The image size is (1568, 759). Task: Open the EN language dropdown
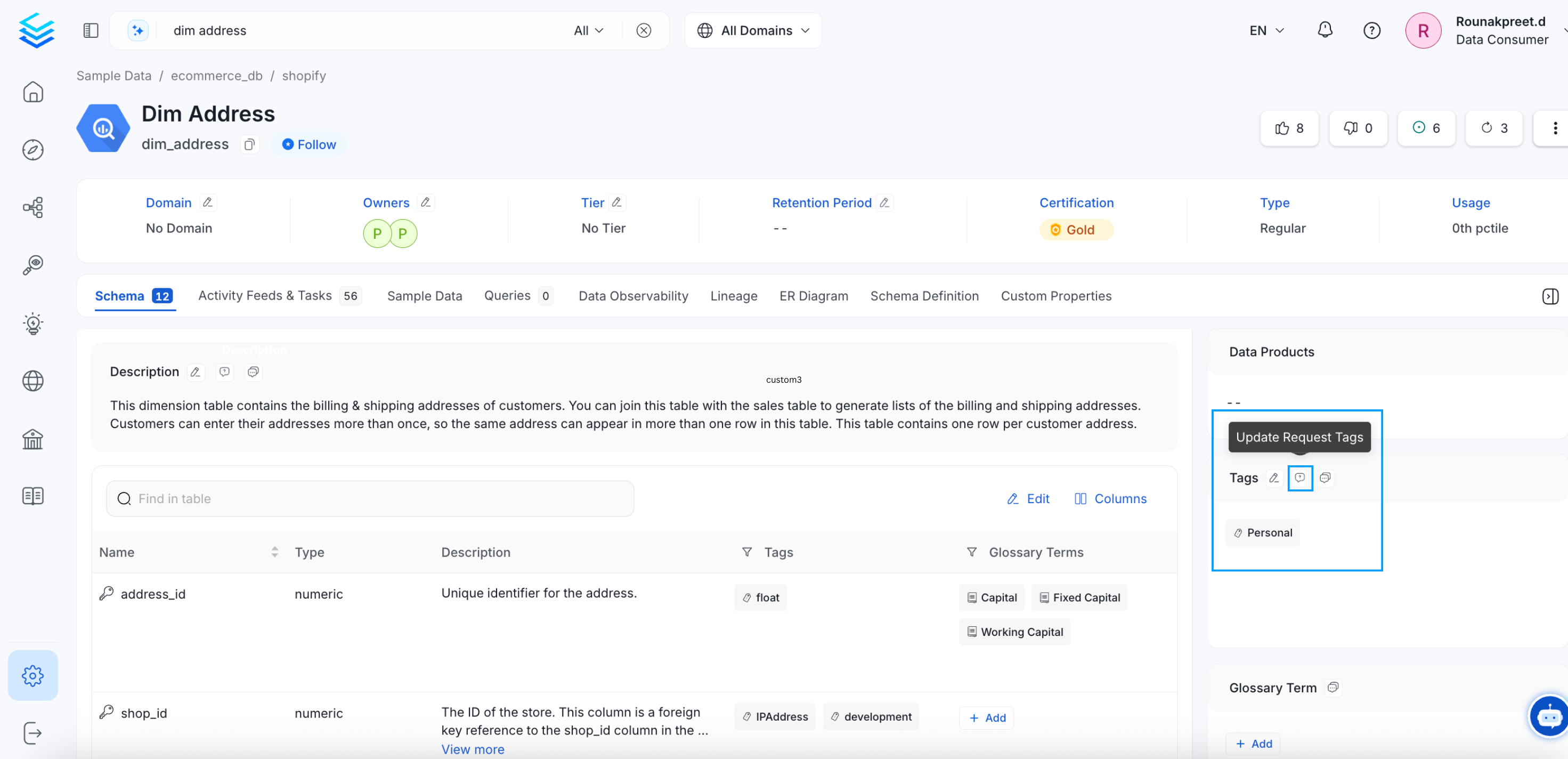click(1266, 30)
